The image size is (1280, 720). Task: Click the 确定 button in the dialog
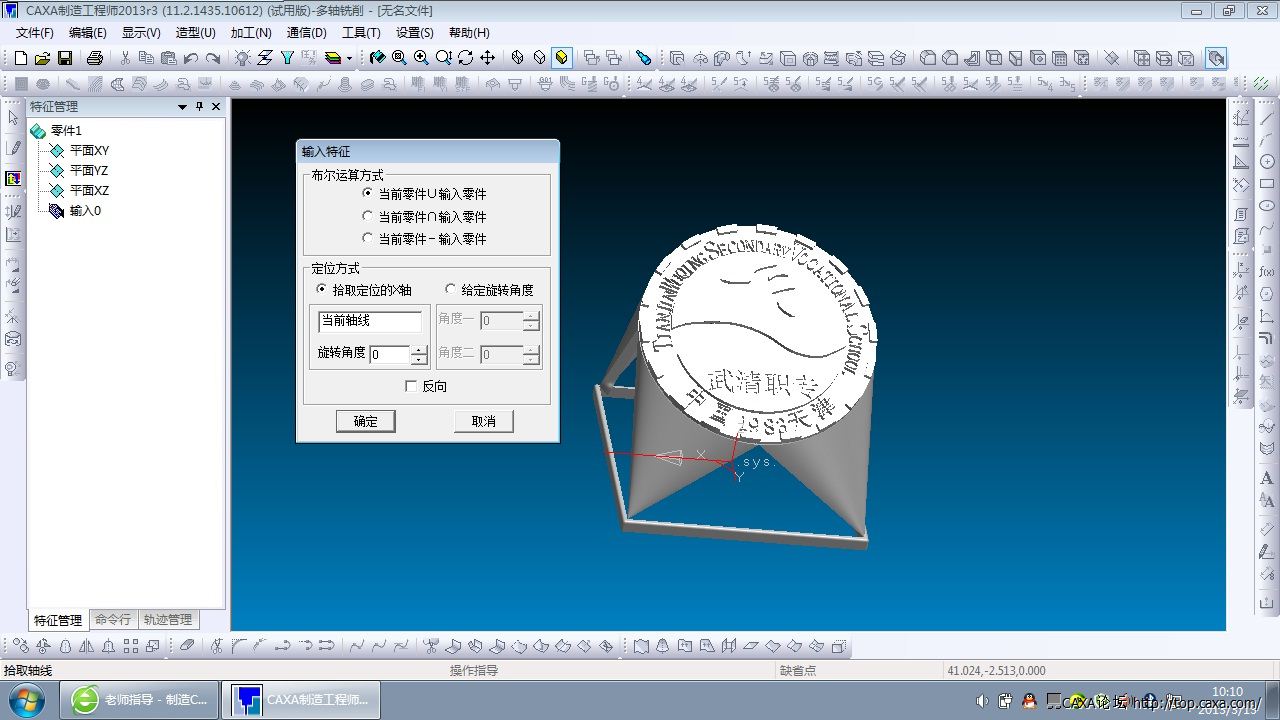pos(366,421)
